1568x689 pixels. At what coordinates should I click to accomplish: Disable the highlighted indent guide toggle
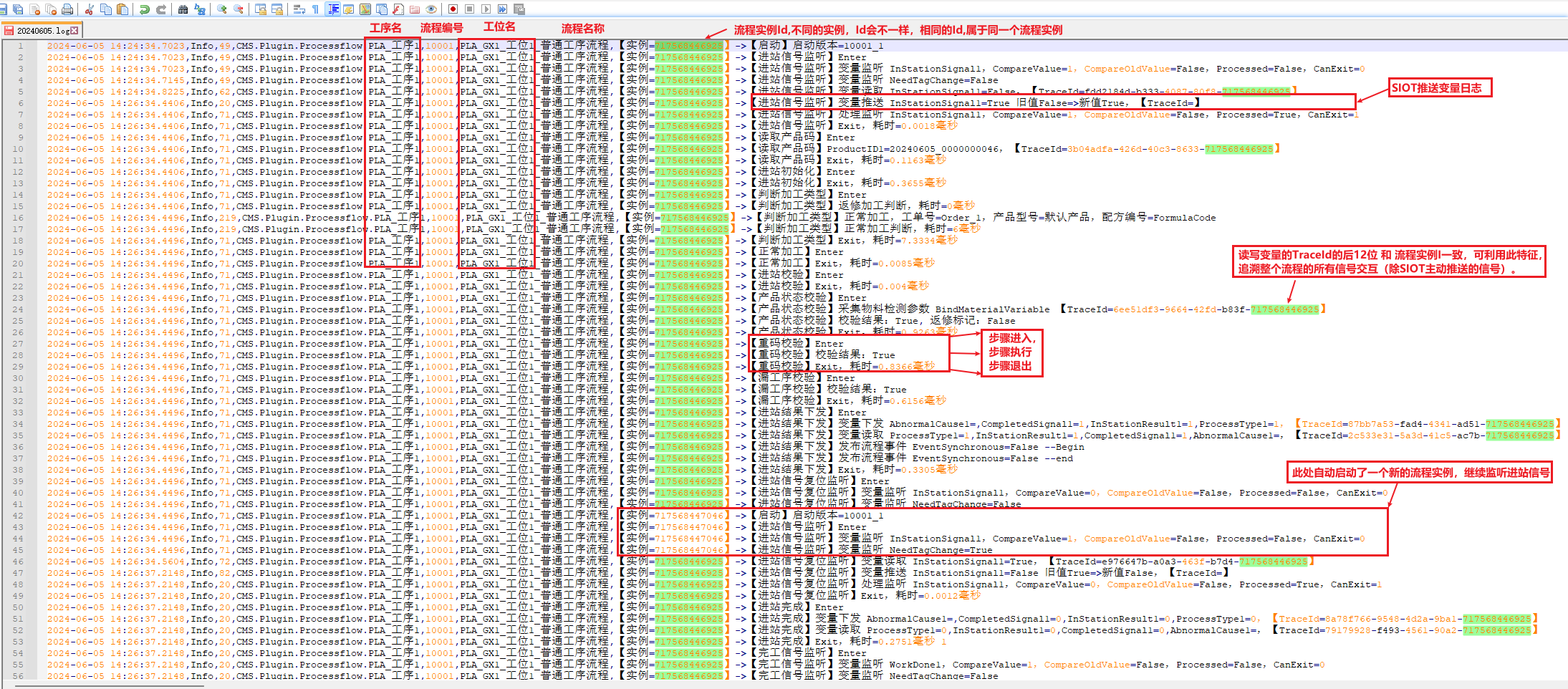333,9
